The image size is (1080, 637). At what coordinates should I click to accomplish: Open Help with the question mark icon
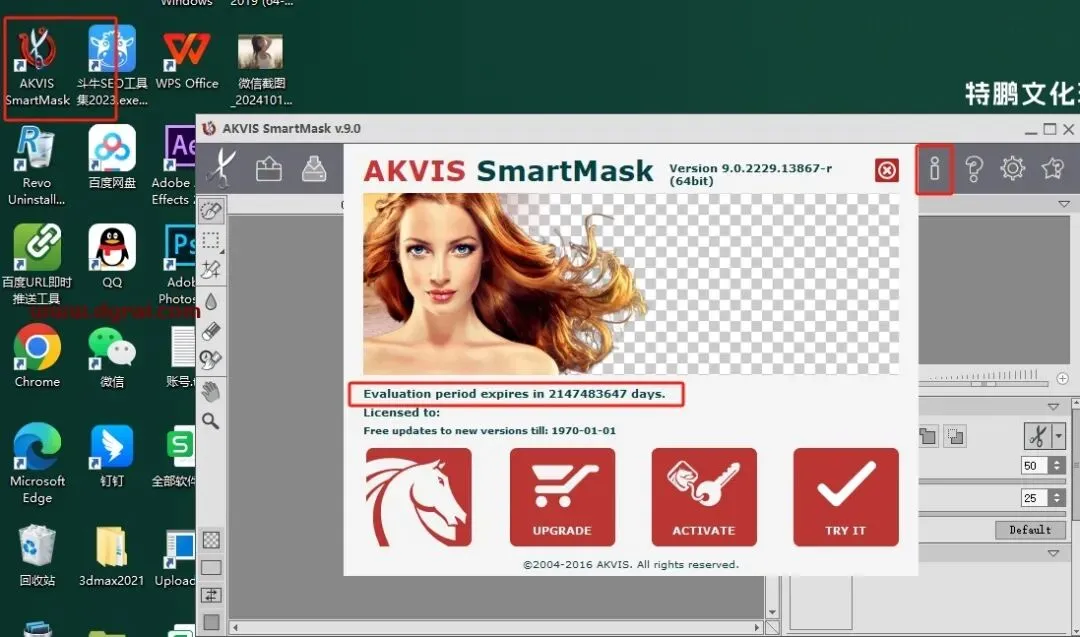[x=974, y=169]
